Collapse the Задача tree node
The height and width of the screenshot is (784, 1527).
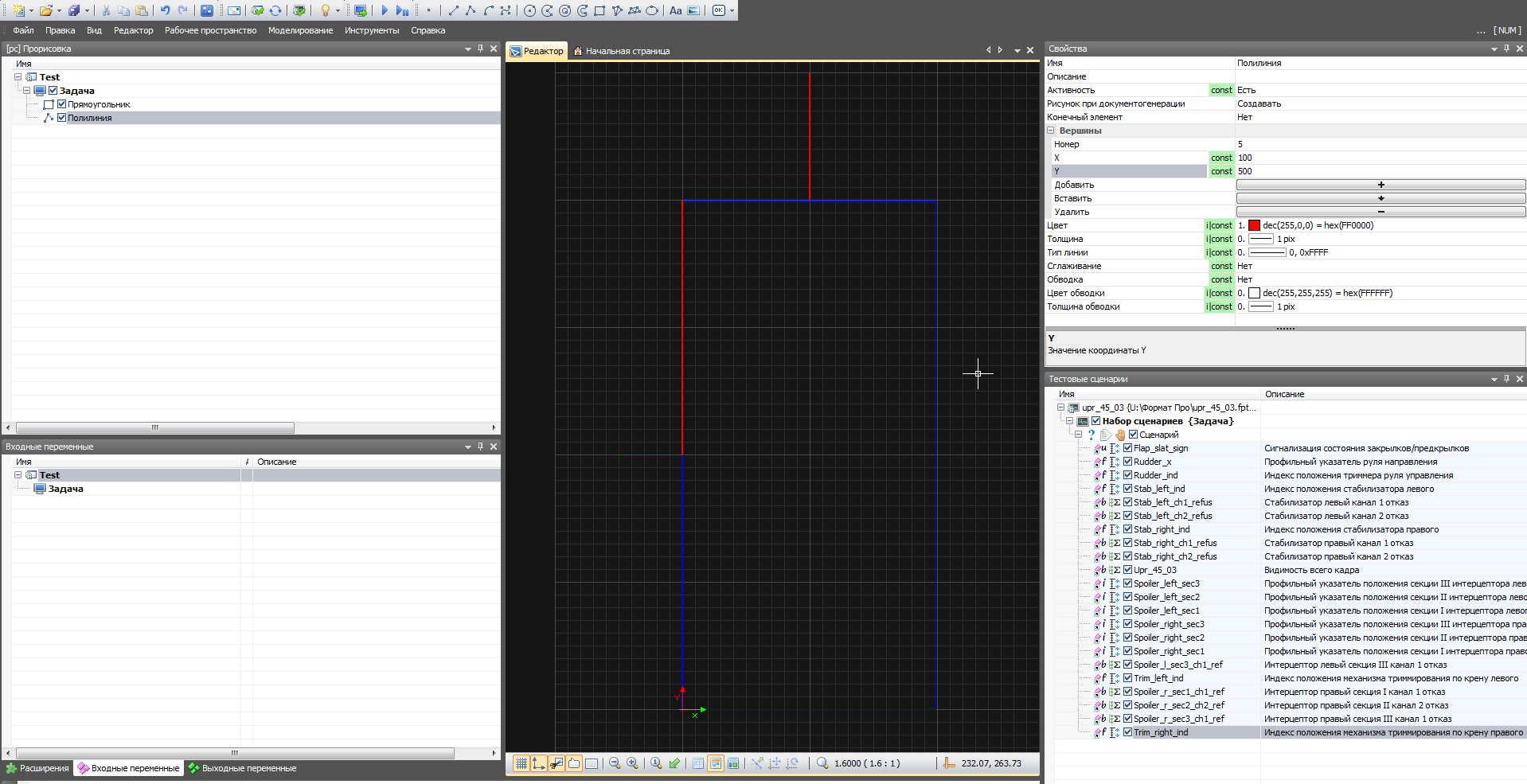tap(26, 91)
